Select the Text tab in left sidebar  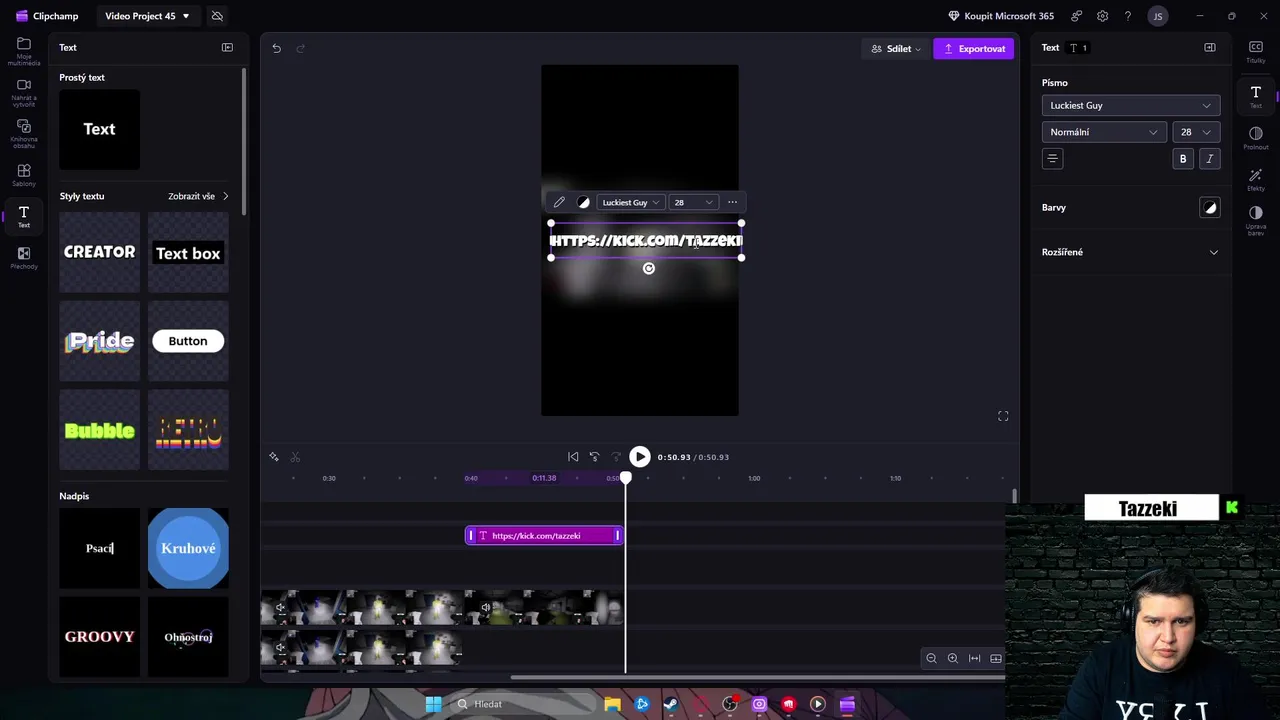coord(24,216)
